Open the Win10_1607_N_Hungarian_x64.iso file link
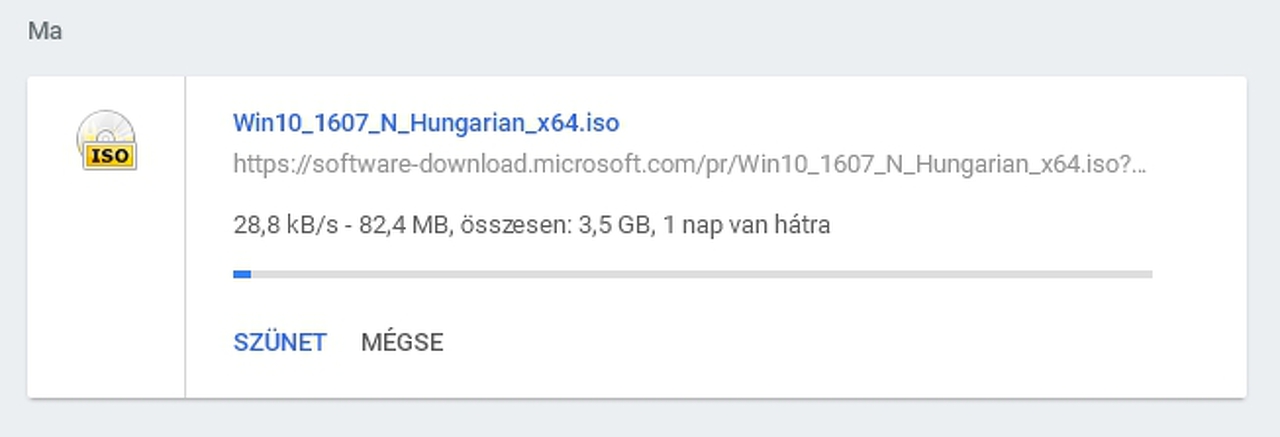Screen dimensions: 1280x437 [426, 123]
